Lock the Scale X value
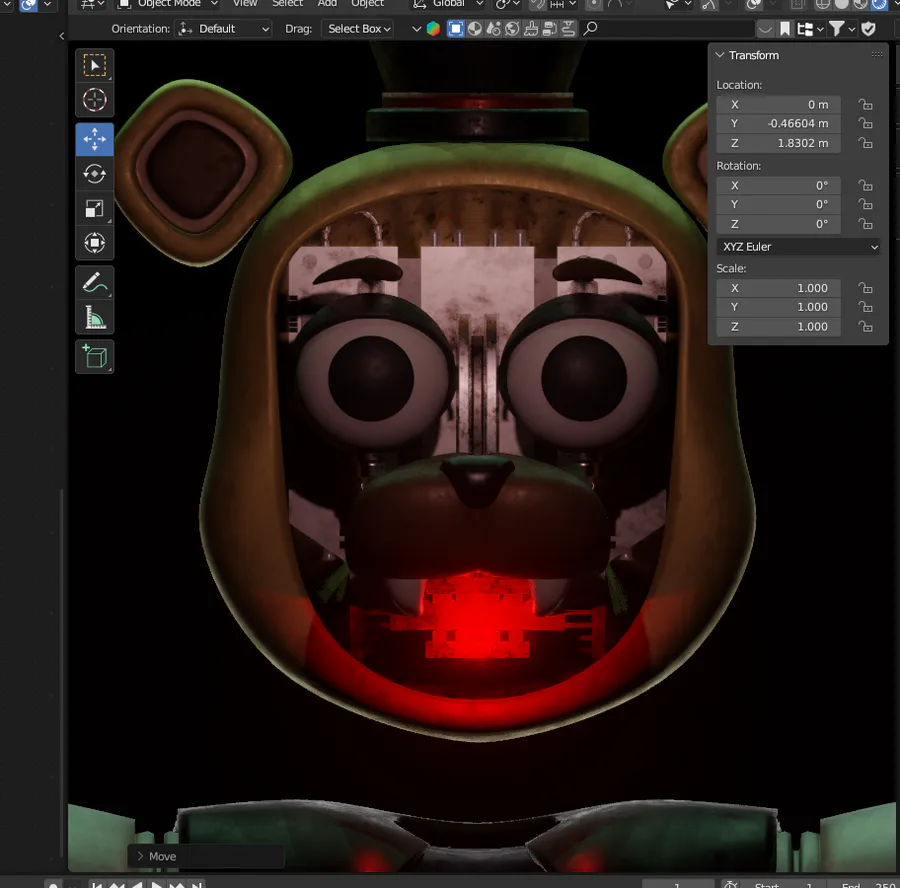 [x=866, y=288]
